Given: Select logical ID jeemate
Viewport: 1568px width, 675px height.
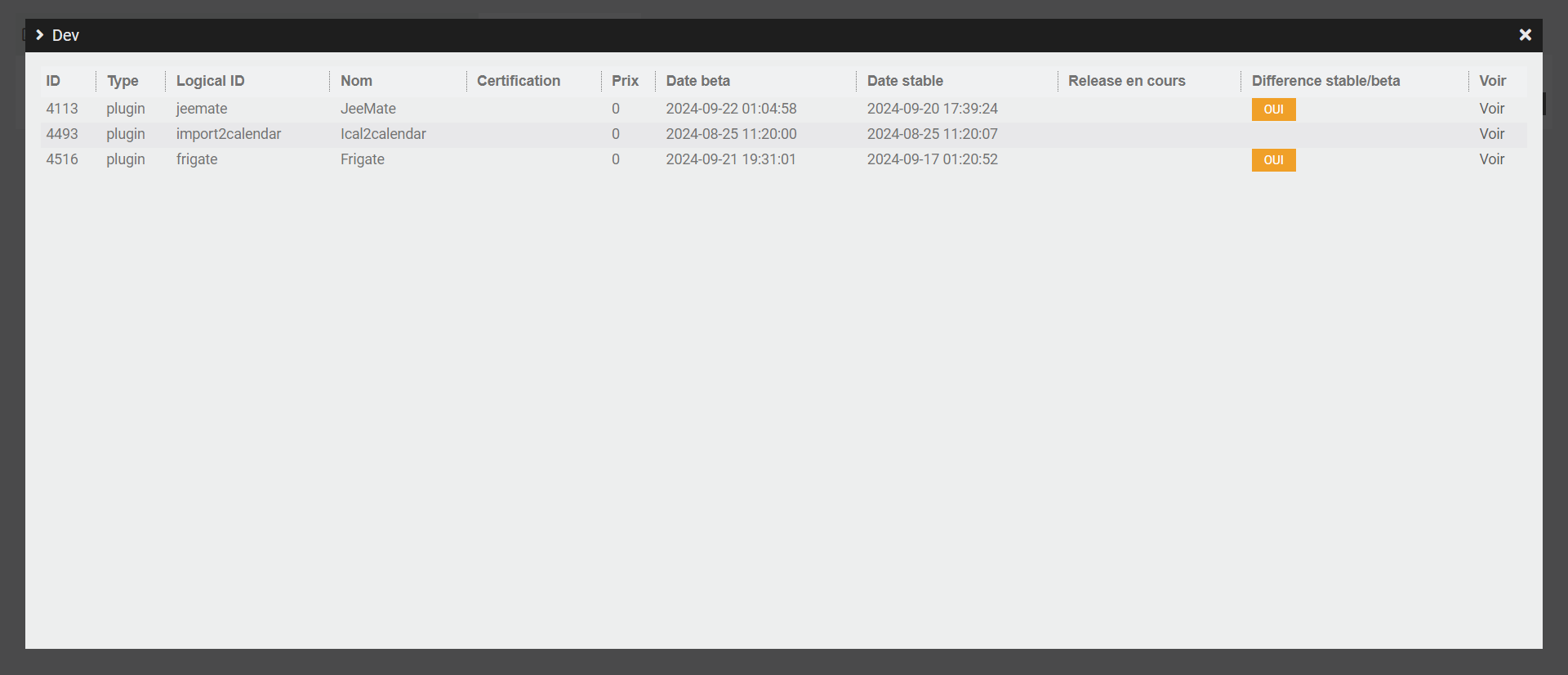Looking at the screenshot, I should click(202, 109).
